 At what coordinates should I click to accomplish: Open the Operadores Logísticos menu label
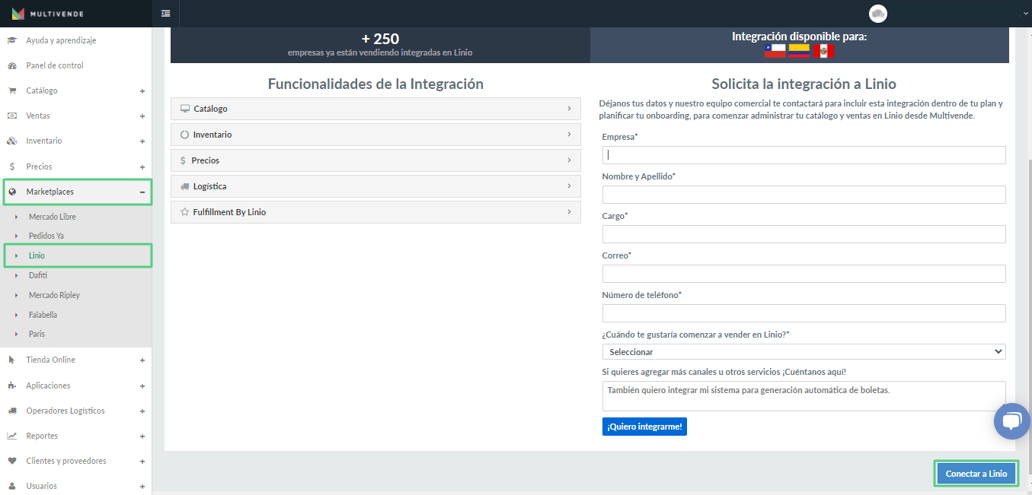click(x=65, y=411)
